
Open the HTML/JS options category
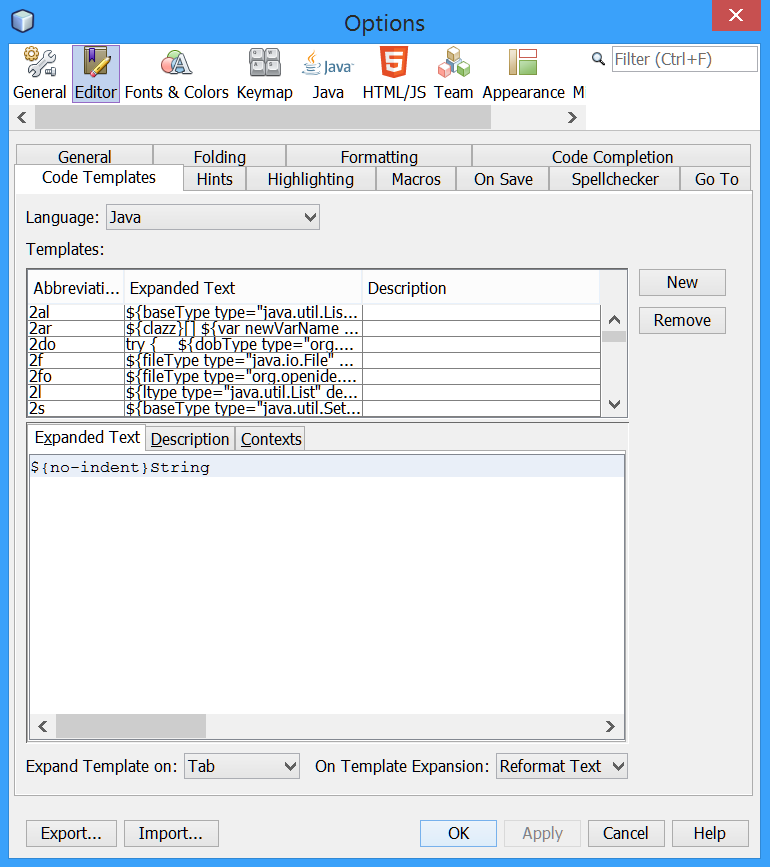tap(394, 74)
